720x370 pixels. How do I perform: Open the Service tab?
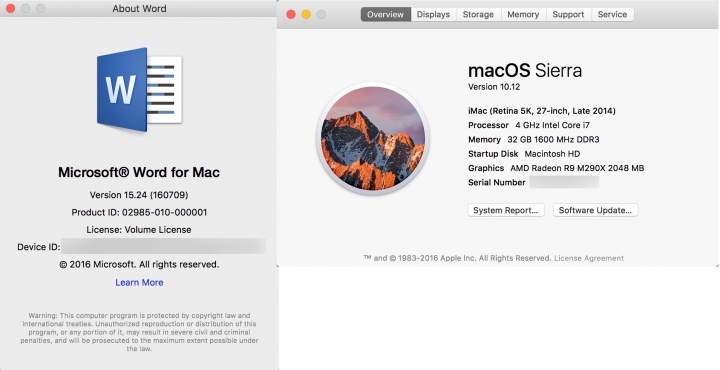click(612, 14)
